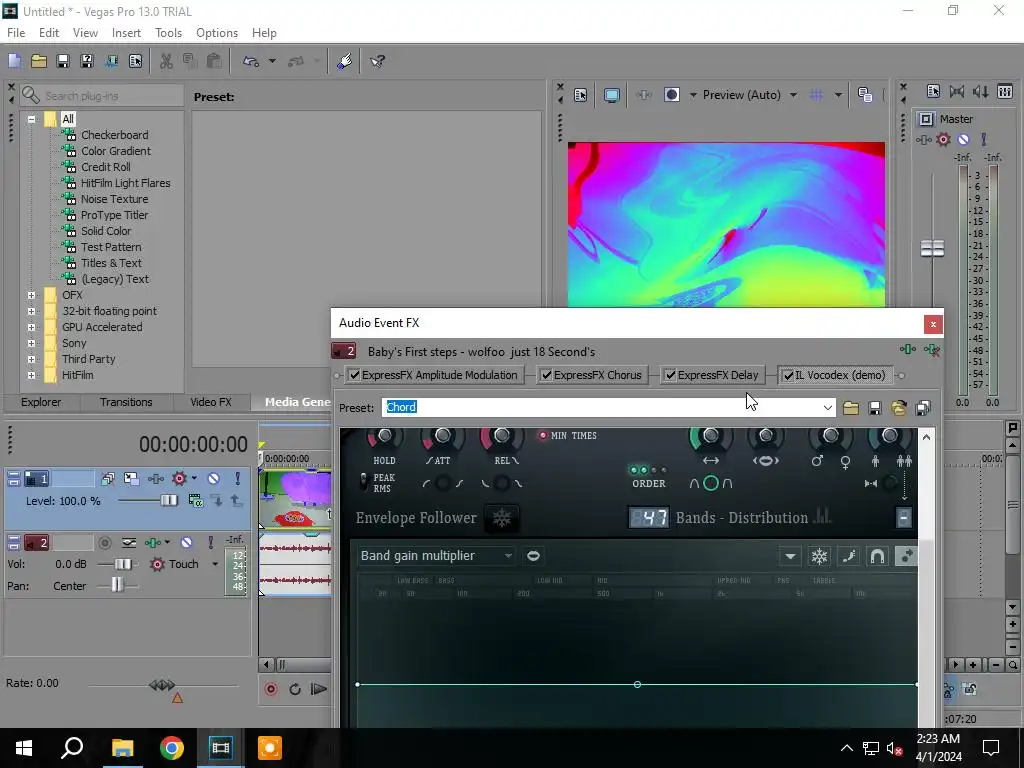Open the Insert menu

126,33
